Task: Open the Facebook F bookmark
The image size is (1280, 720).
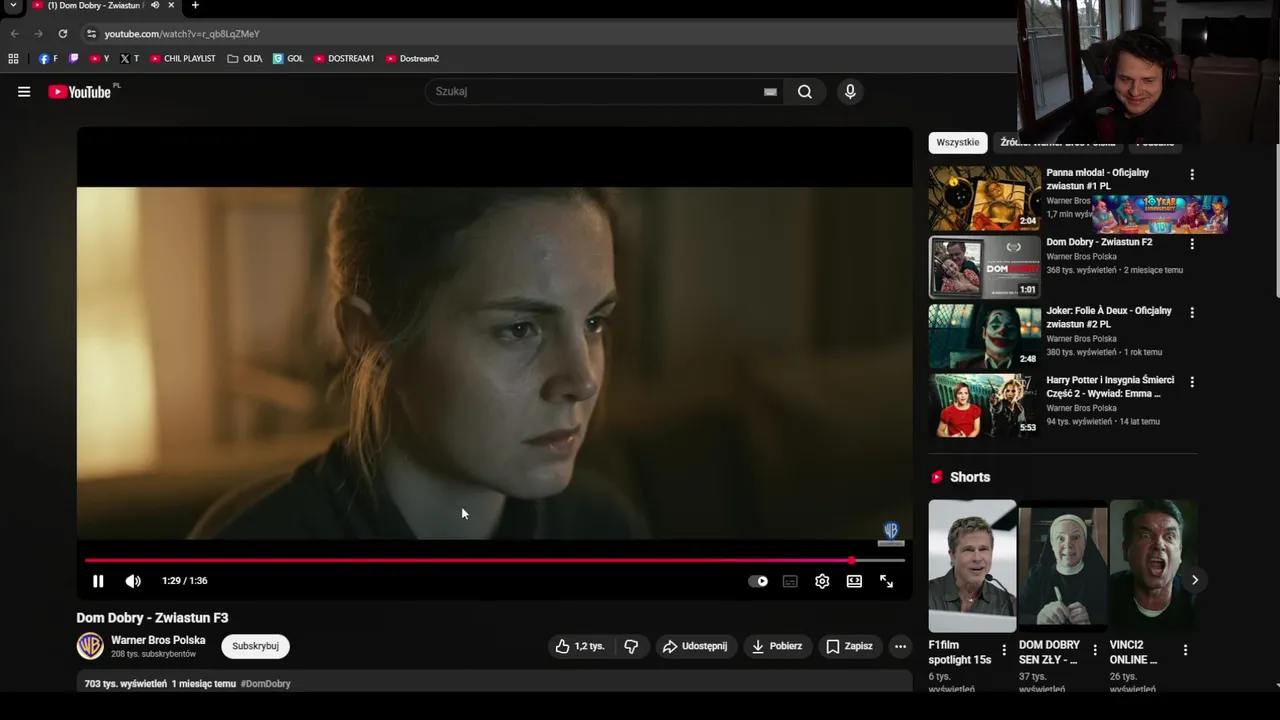Action: (48, 59)
